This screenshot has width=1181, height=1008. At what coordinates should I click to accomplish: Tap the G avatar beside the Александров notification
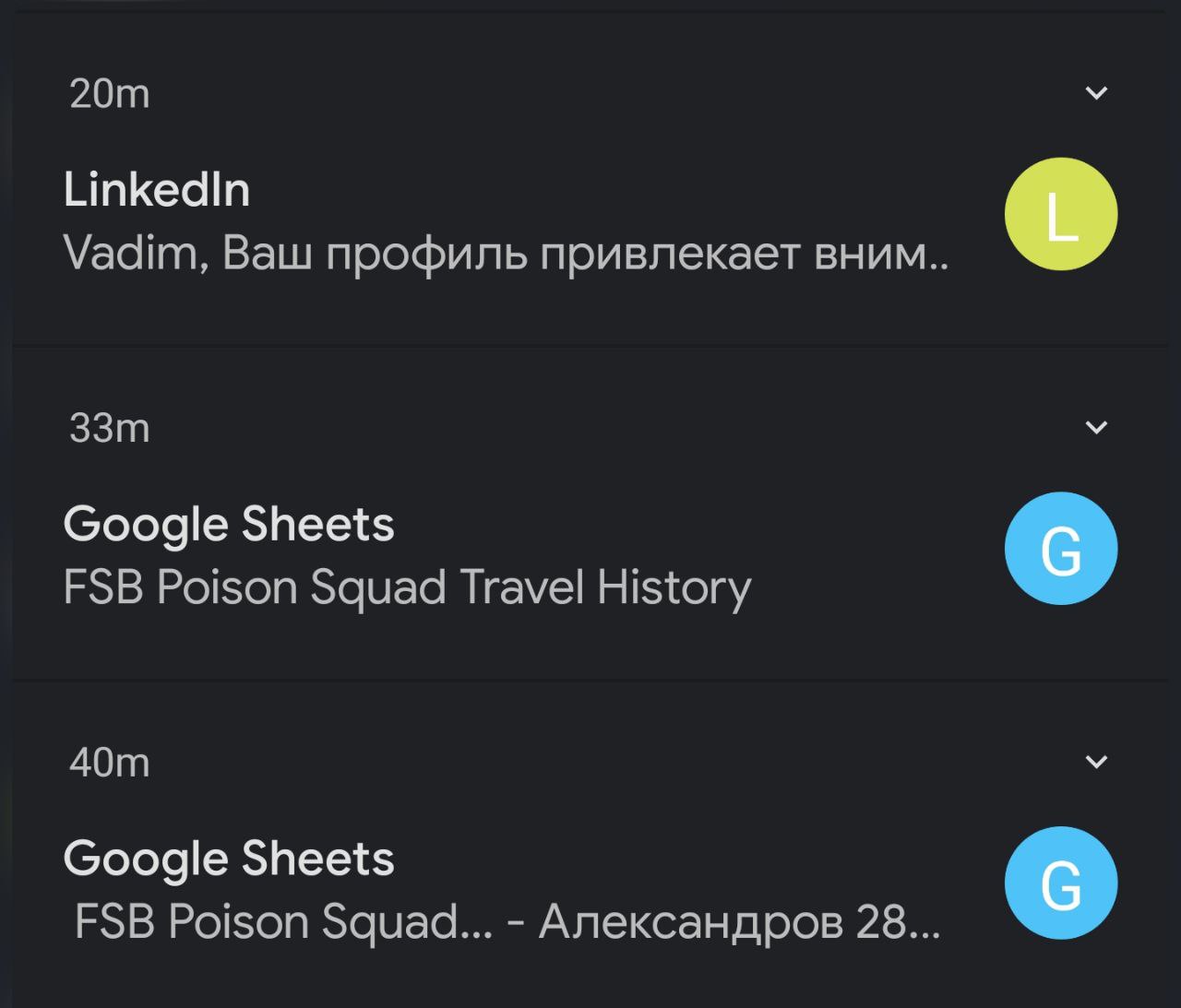(1061, 883)
